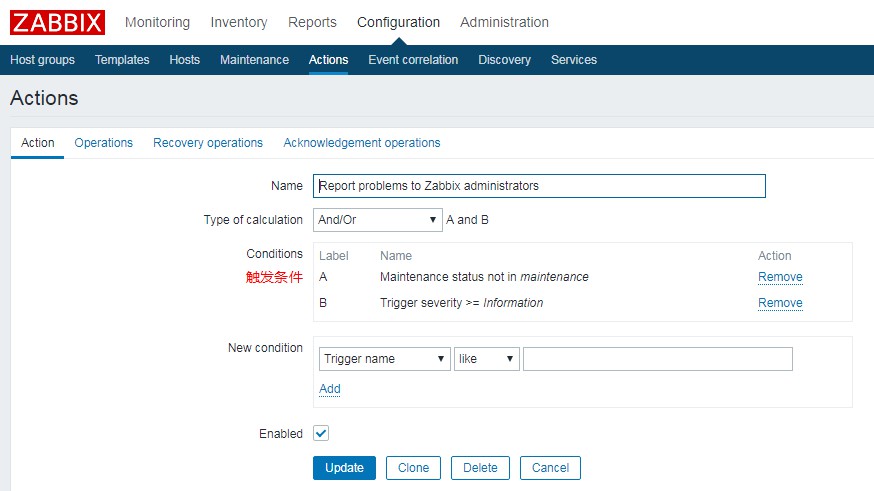Navigate to Event correlation

(x=413, y=60)
